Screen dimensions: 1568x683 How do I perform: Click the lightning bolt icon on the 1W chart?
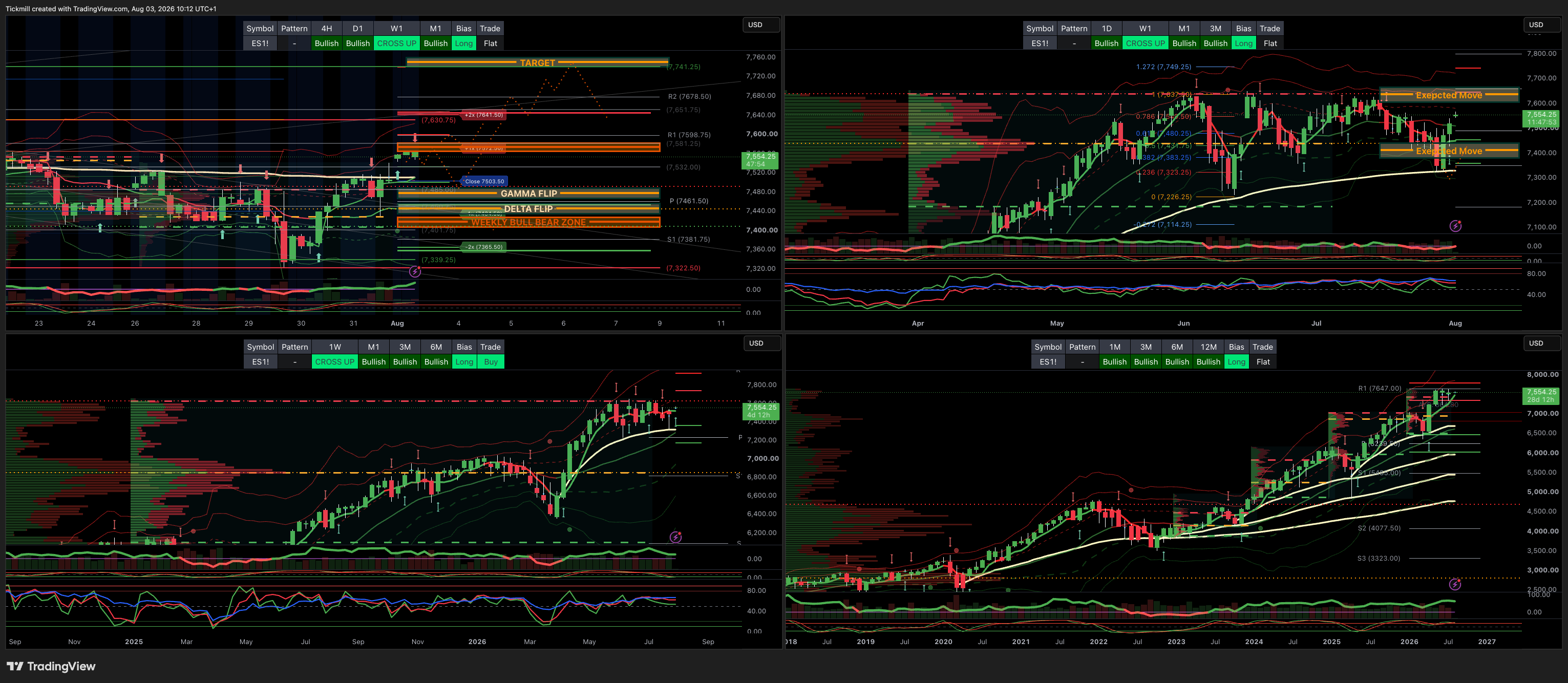(x=675, y=537)
